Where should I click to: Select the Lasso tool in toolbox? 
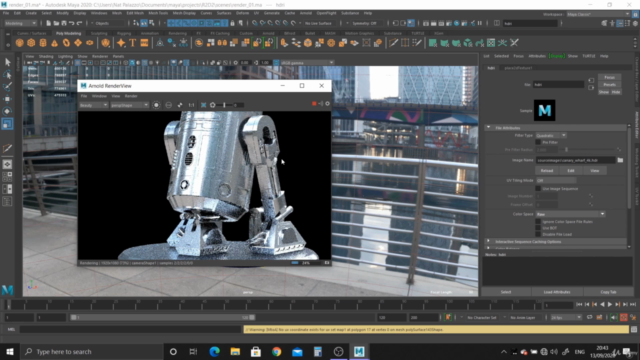7,74
